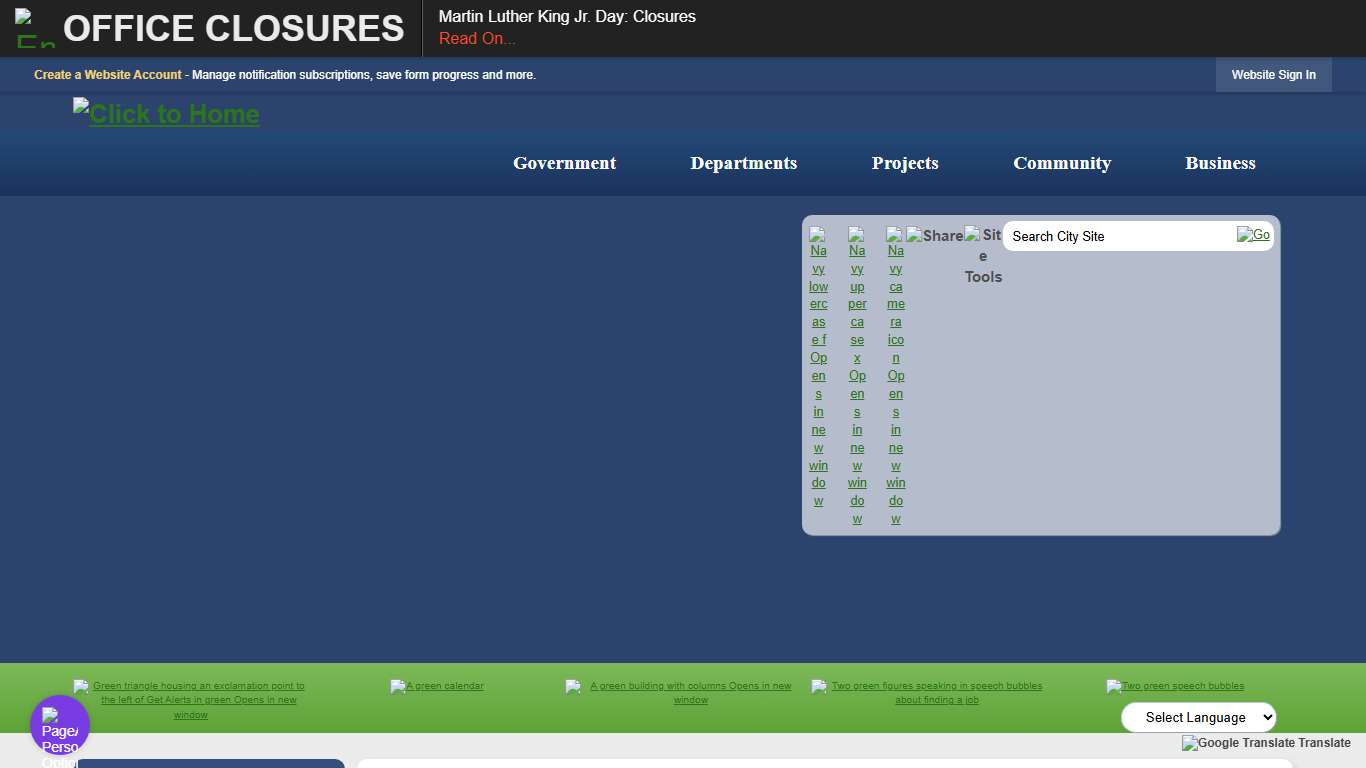The image size is (1366, 768).
Task: Click the two green speech bubbles icon
Action: coord(1175,686)
